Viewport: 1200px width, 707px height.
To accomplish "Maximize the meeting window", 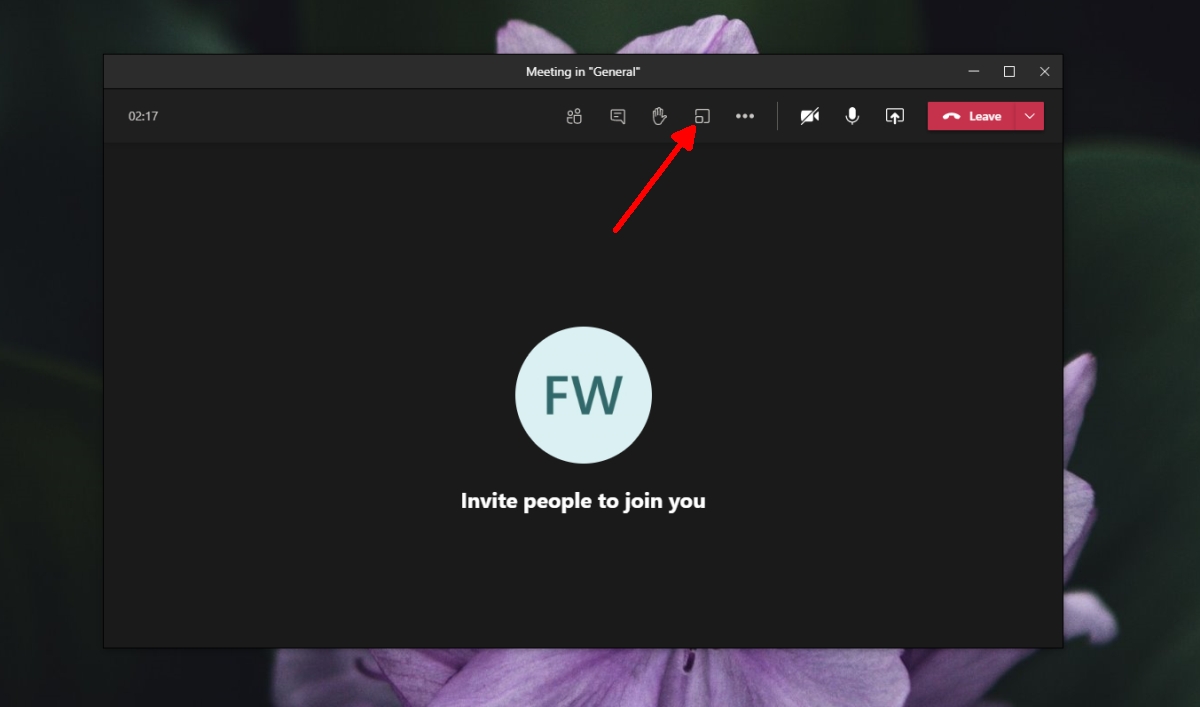I will tap(1009, 72).
